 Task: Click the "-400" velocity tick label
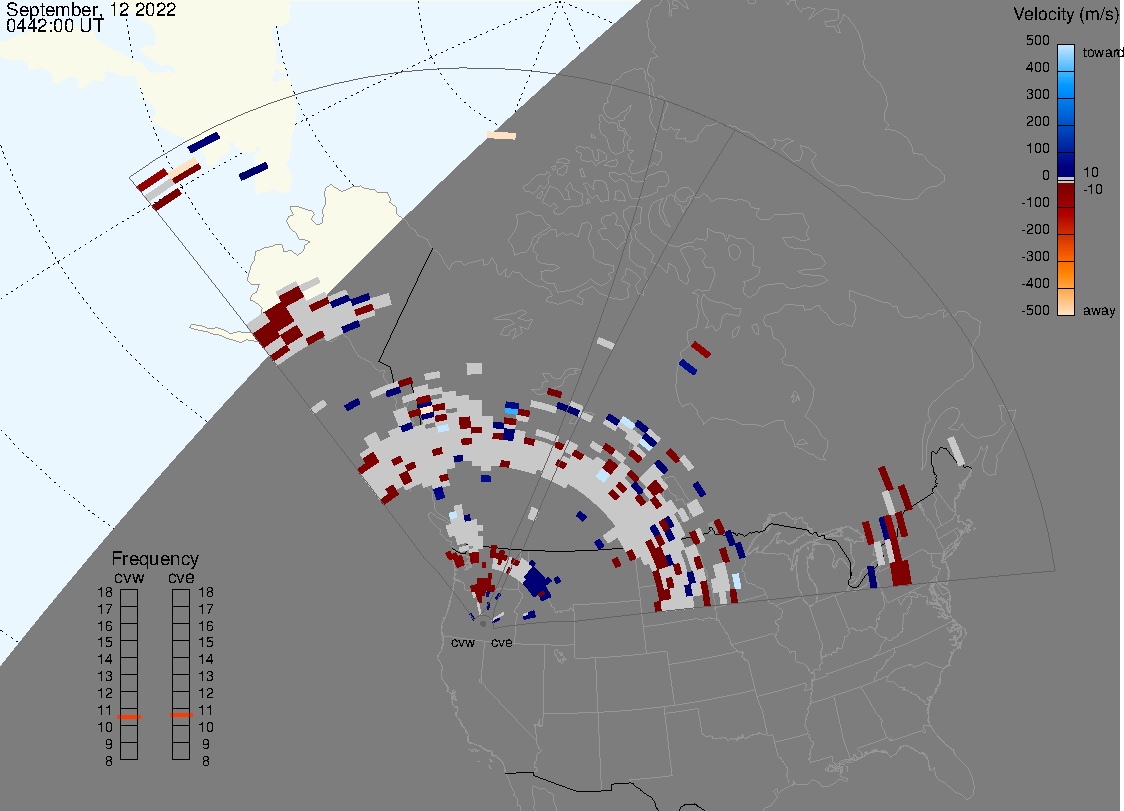(1035, 283)
